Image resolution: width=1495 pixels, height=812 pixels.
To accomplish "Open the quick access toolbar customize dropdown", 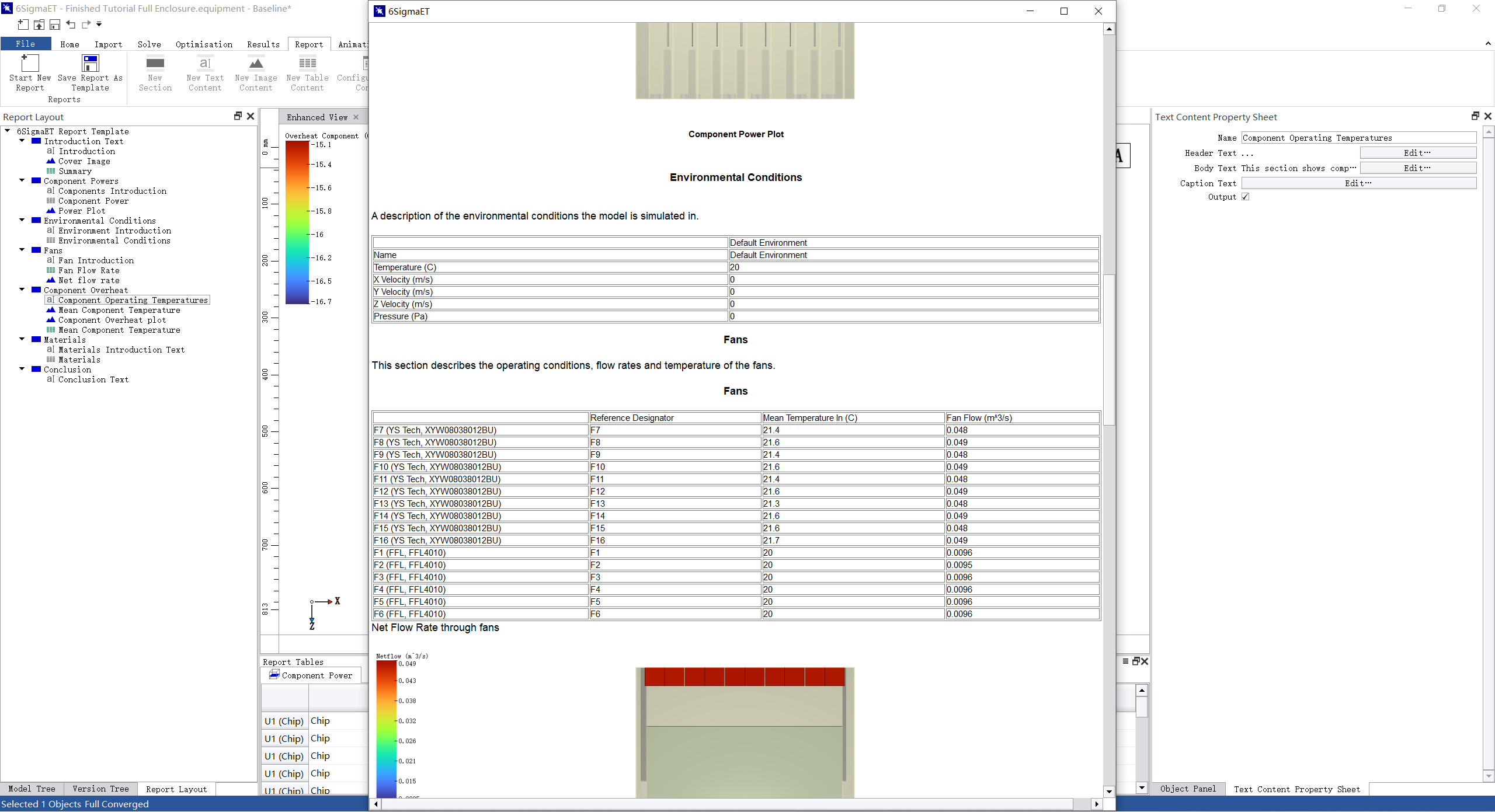I will pos(99,25).
